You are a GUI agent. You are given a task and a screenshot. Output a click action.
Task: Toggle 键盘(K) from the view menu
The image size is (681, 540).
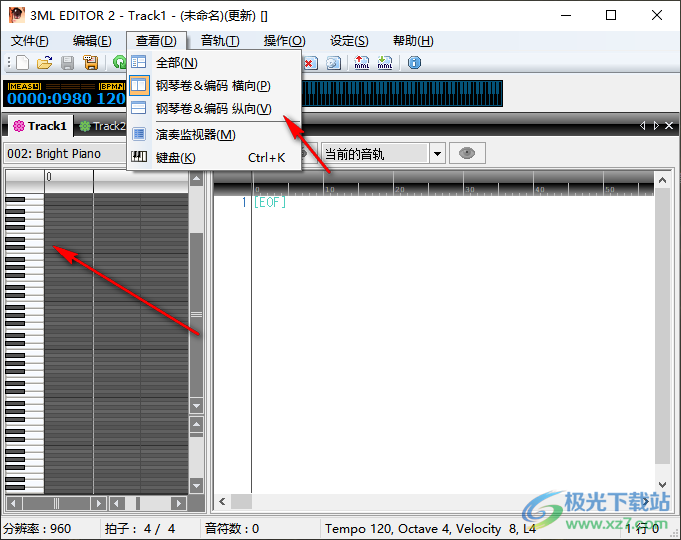click(x=214, y=157)
